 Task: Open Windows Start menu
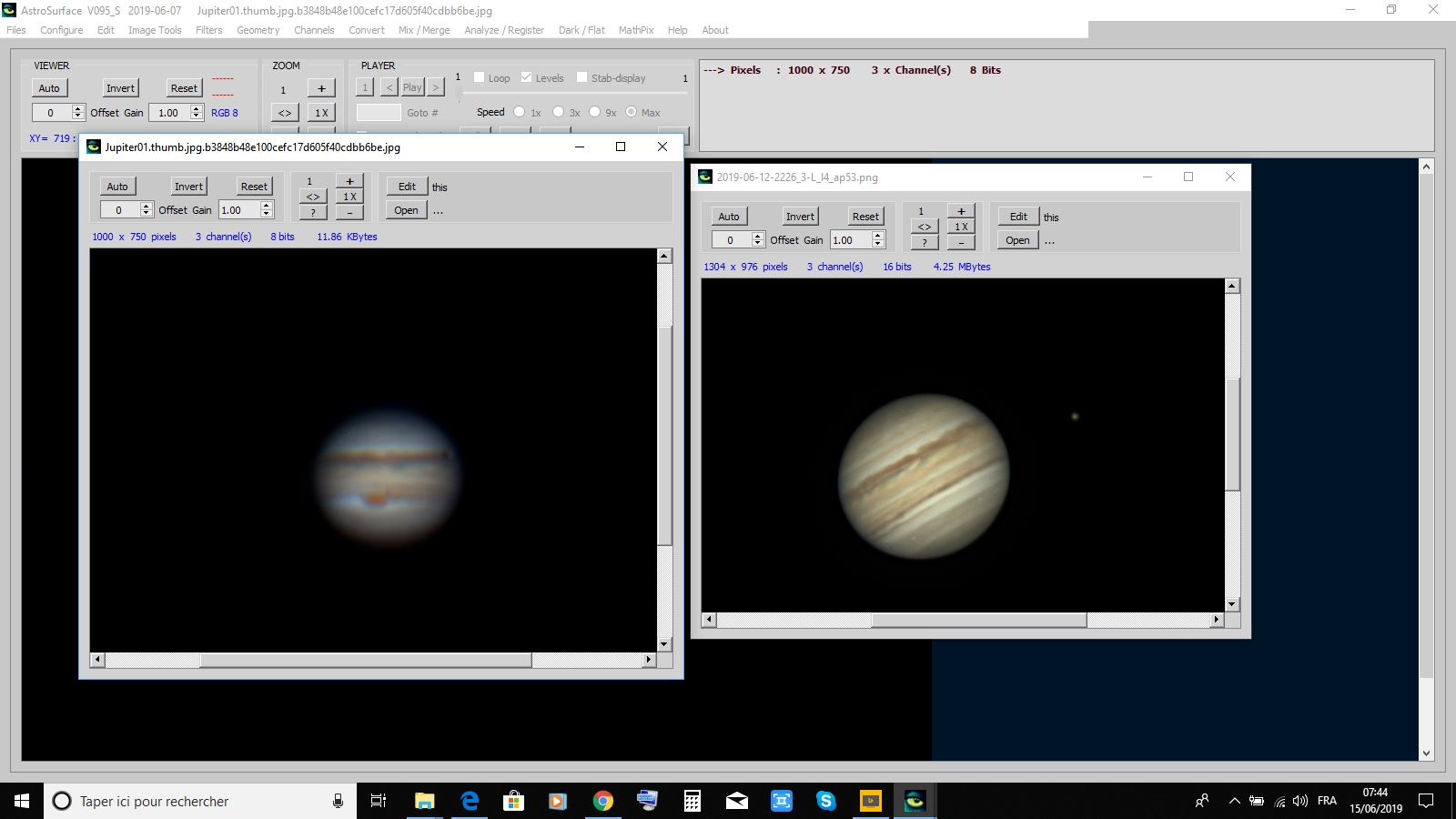point(22,801)
